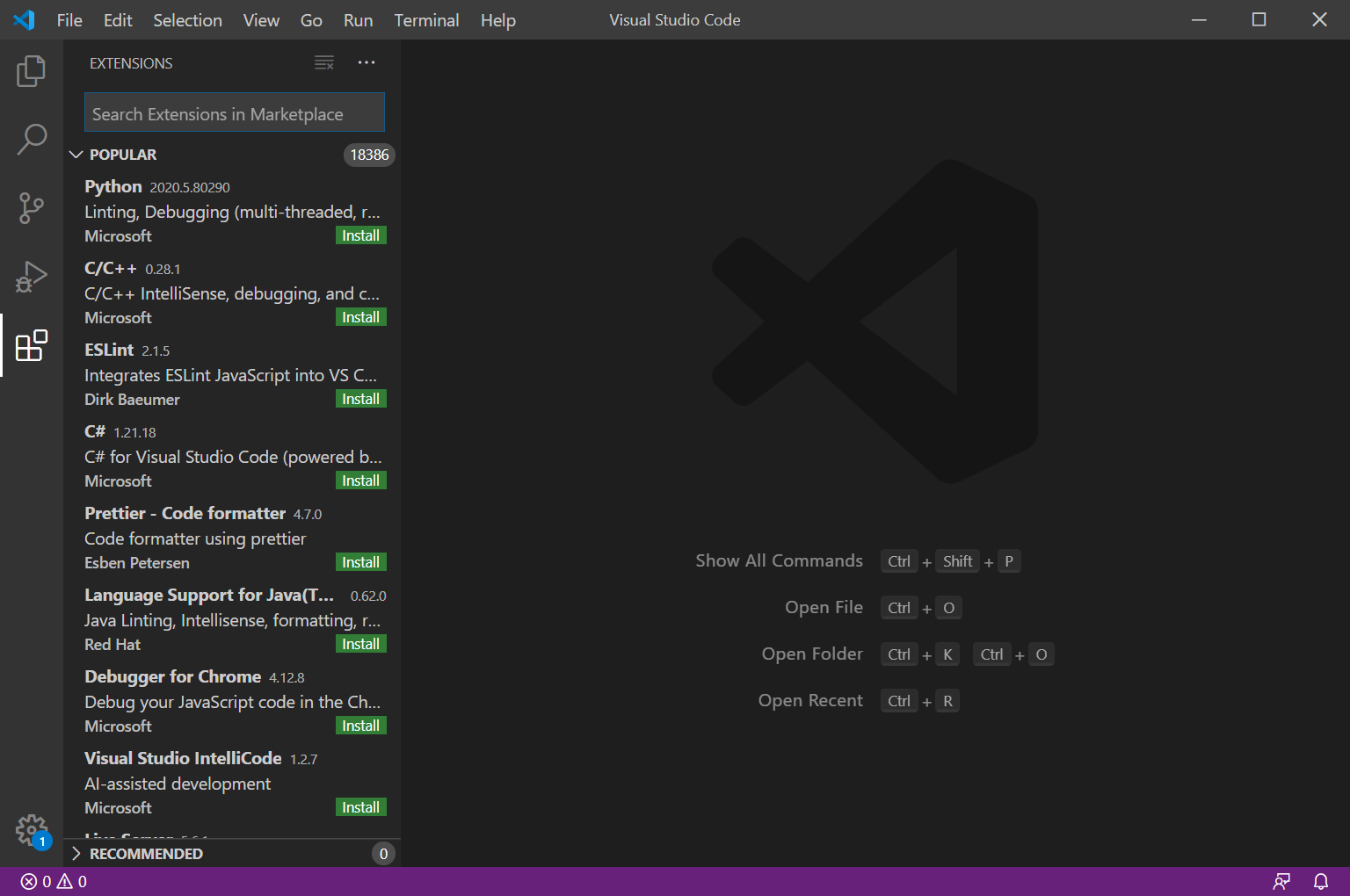Open Extensions panel more actions menu
The height and width of the screenshot is (896, 1350).
367,62
